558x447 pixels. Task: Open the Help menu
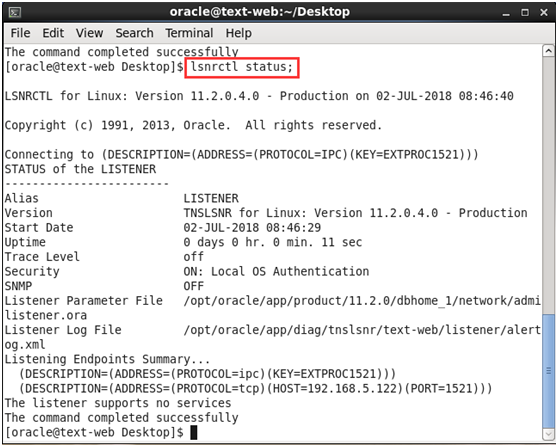point(238,33)
